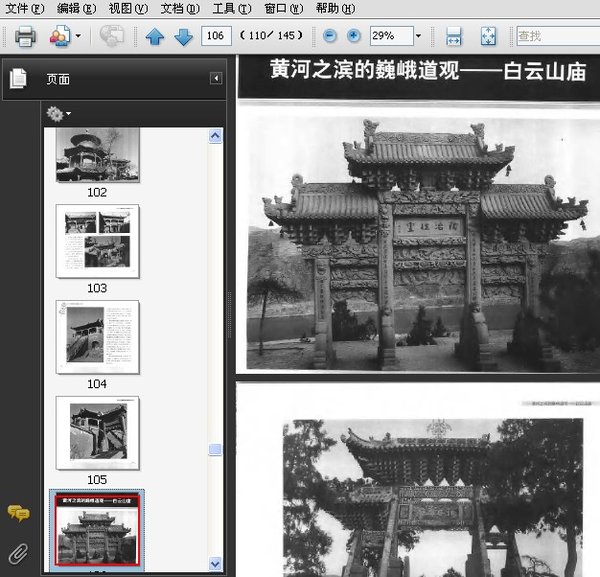This screenshot has height=577, width=600.
Task: Click the zoom out minus button
Action: click(330, 36)
